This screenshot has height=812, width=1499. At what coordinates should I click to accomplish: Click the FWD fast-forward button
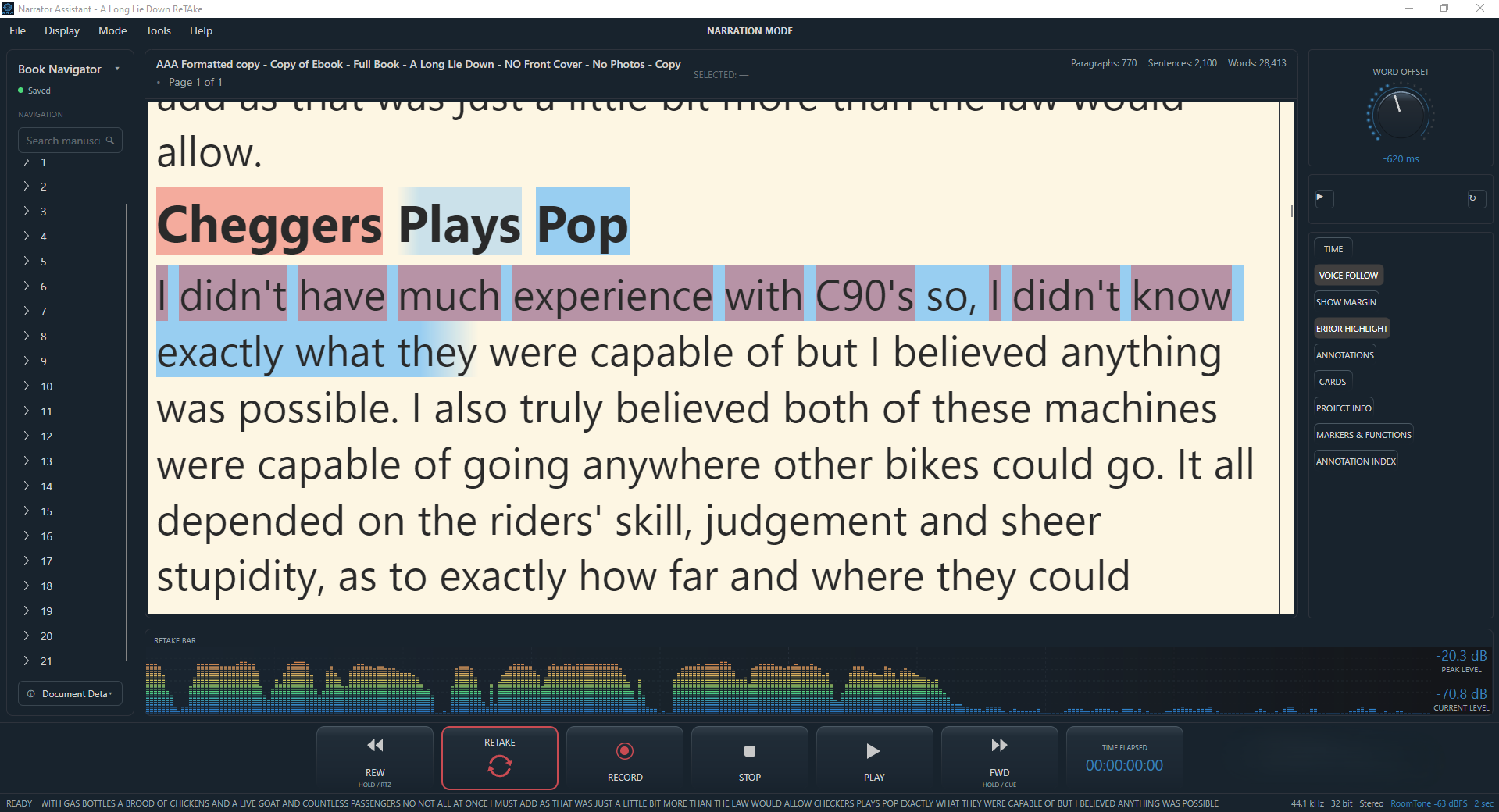tap(999, 758)
